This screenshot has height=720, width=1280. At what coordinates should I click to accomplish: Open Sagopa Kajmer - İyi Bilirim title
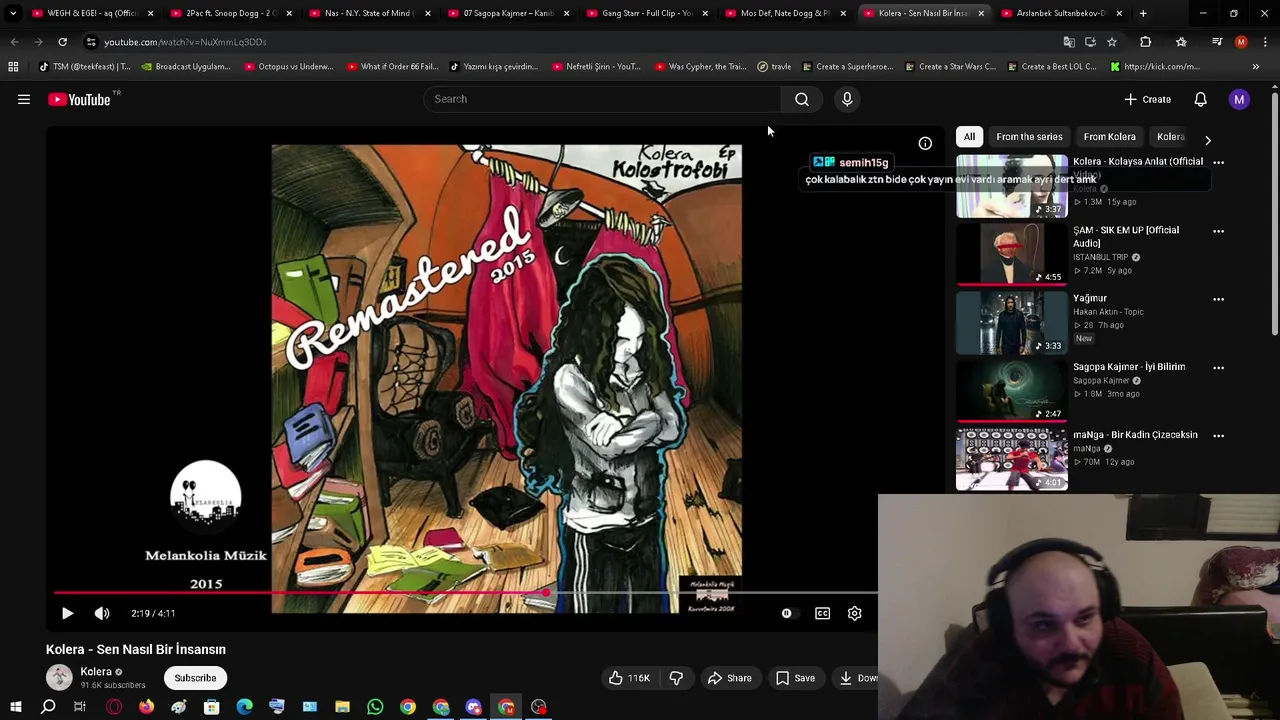(1129, 367)
